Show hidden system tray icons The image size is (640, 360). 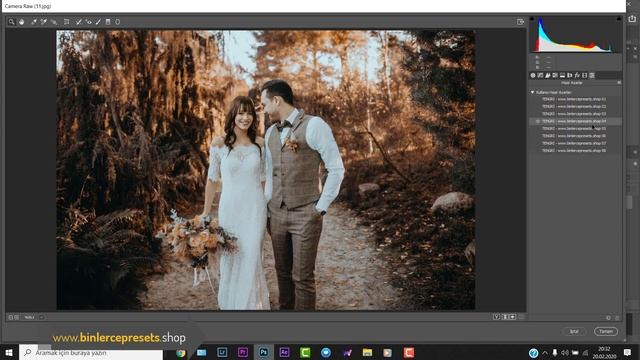coord(544,353)
